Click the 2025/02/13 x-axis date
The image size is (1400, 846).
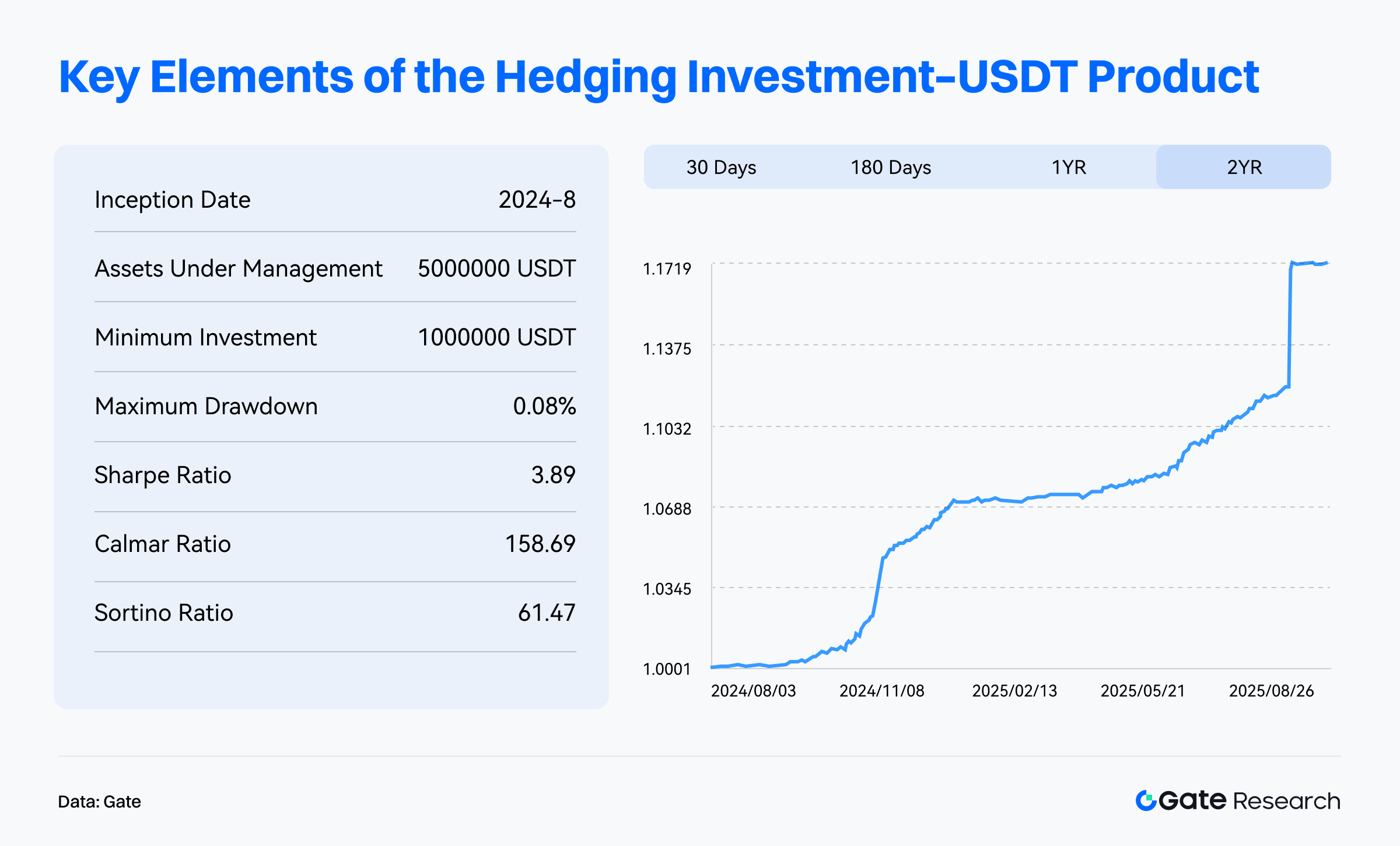tap(1014, 691)
